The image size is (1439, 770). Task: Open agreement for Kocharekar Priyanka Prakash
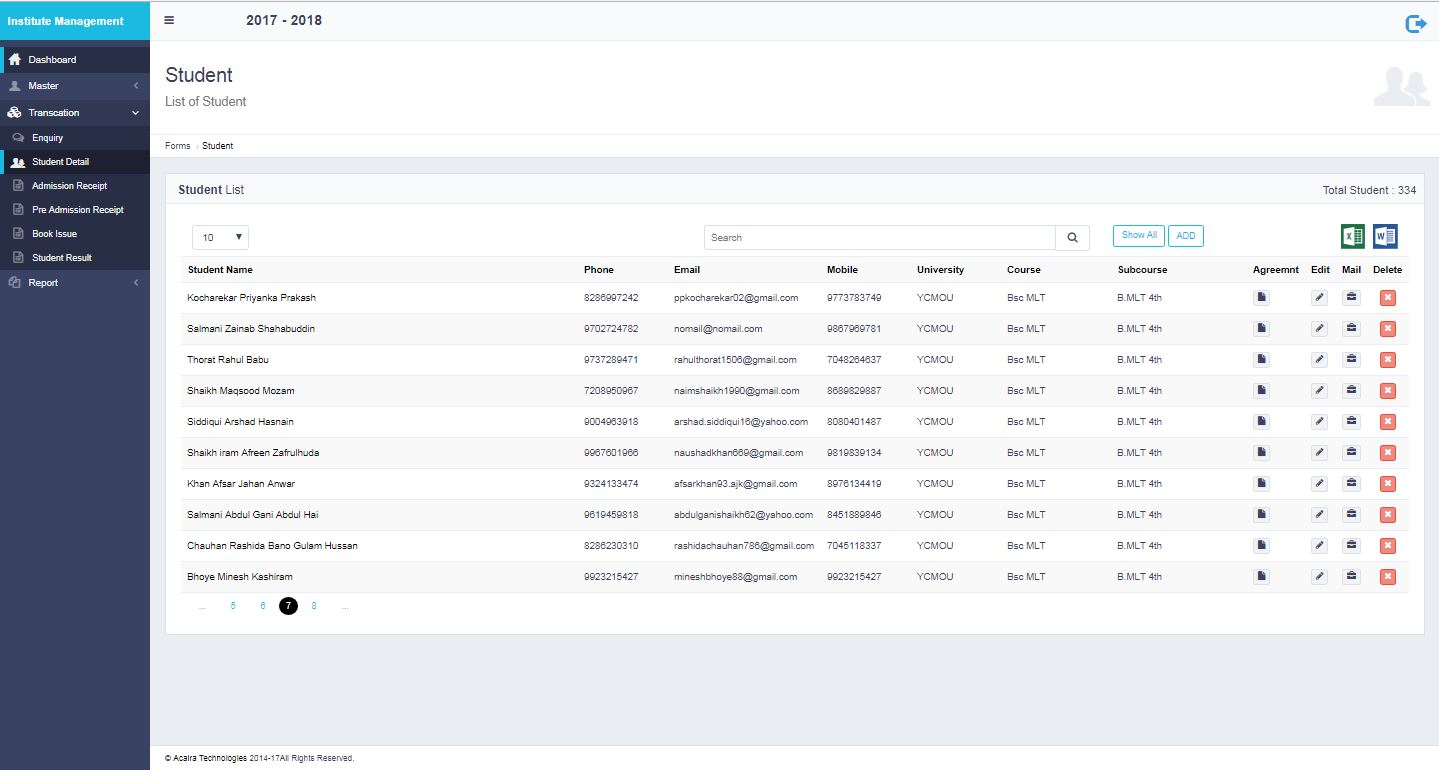(x=1261, y=298)
